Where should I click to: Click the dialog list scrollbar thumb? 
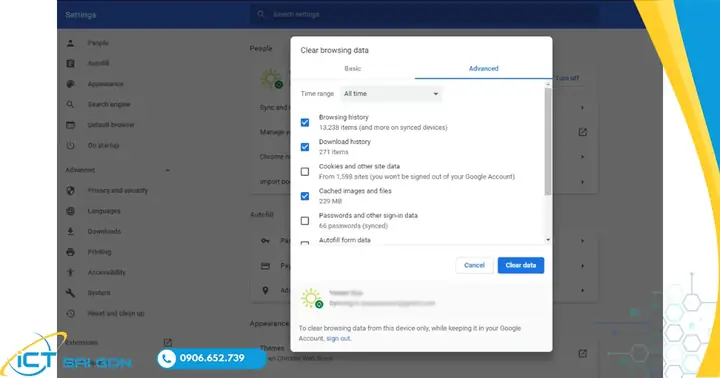548,141
